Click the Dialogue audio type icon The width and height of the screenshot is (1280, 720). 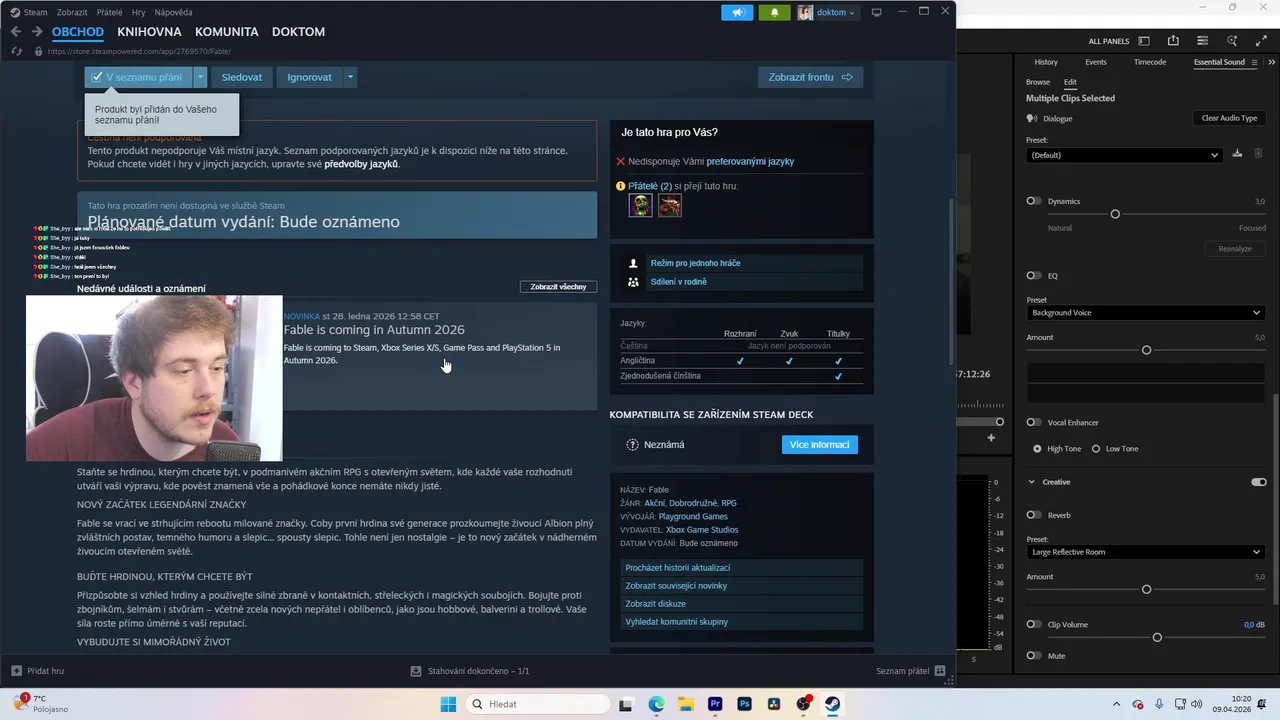(1032, 118)
